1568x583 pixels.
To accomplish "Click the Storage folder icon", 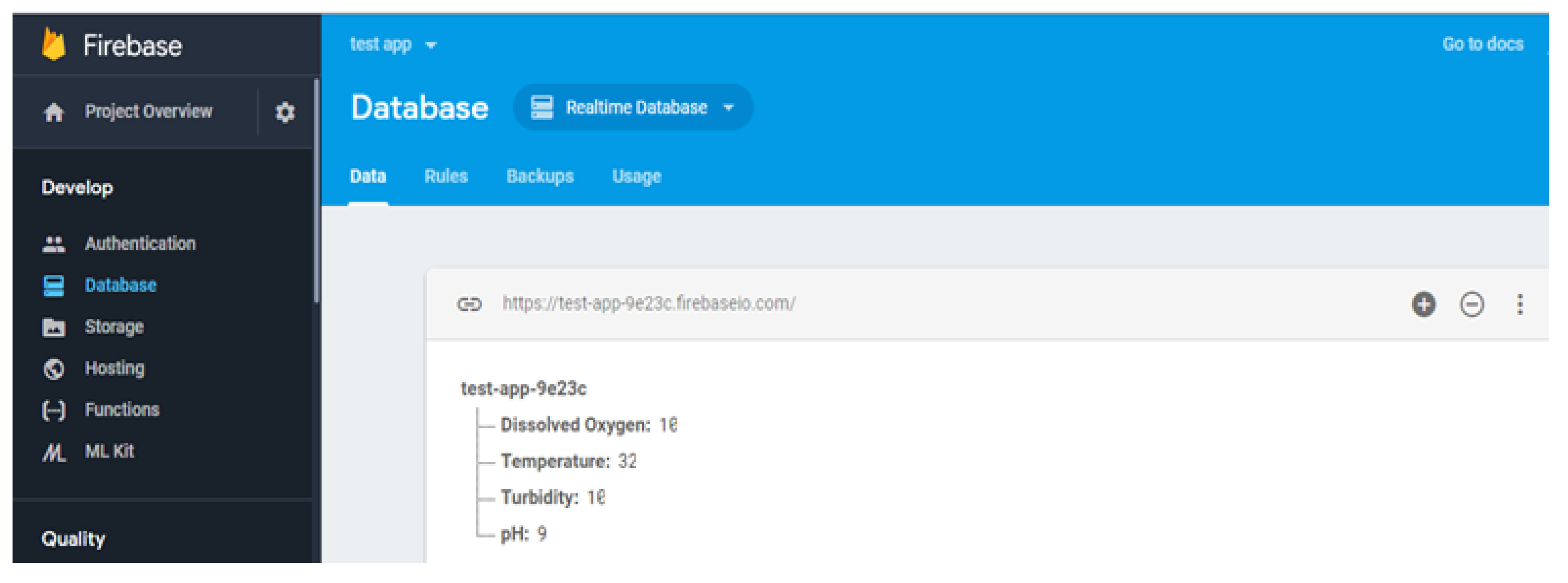I will [x=53, y=327].
